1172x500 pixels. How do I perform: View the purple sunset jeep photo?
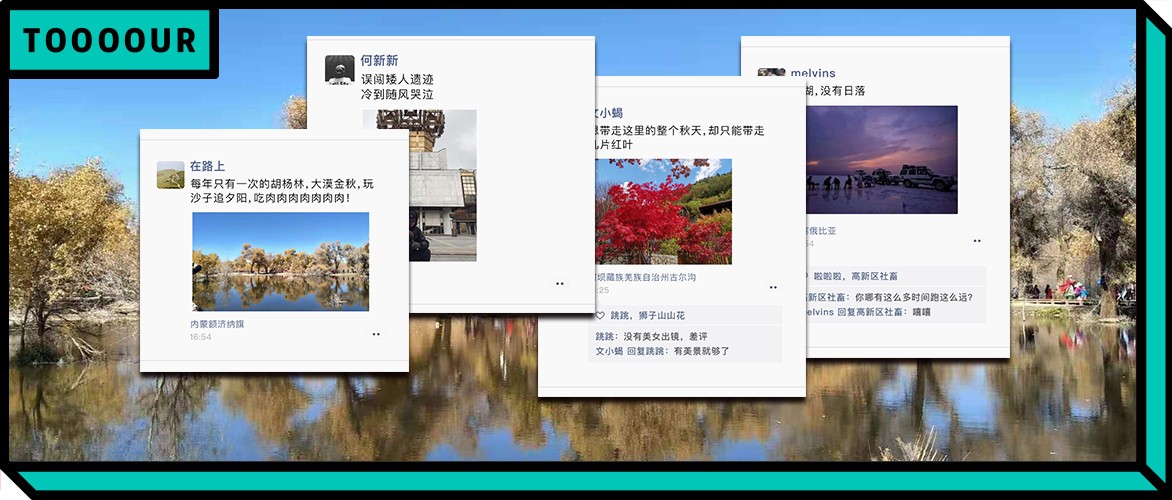pos(882,160)
